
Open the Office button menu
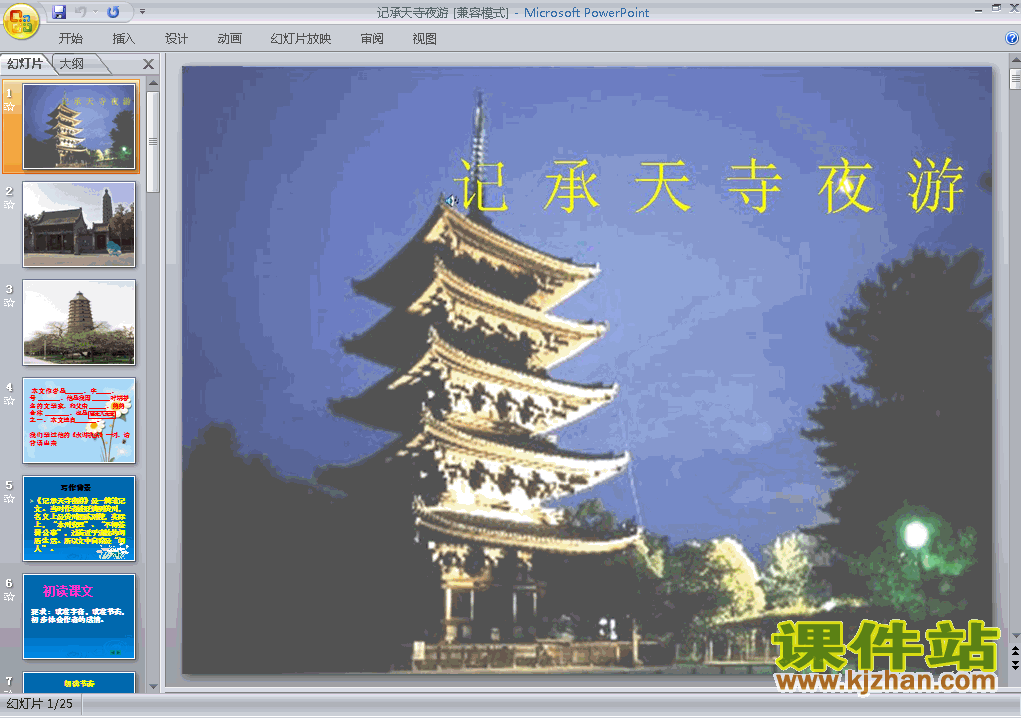click(21, 21)
